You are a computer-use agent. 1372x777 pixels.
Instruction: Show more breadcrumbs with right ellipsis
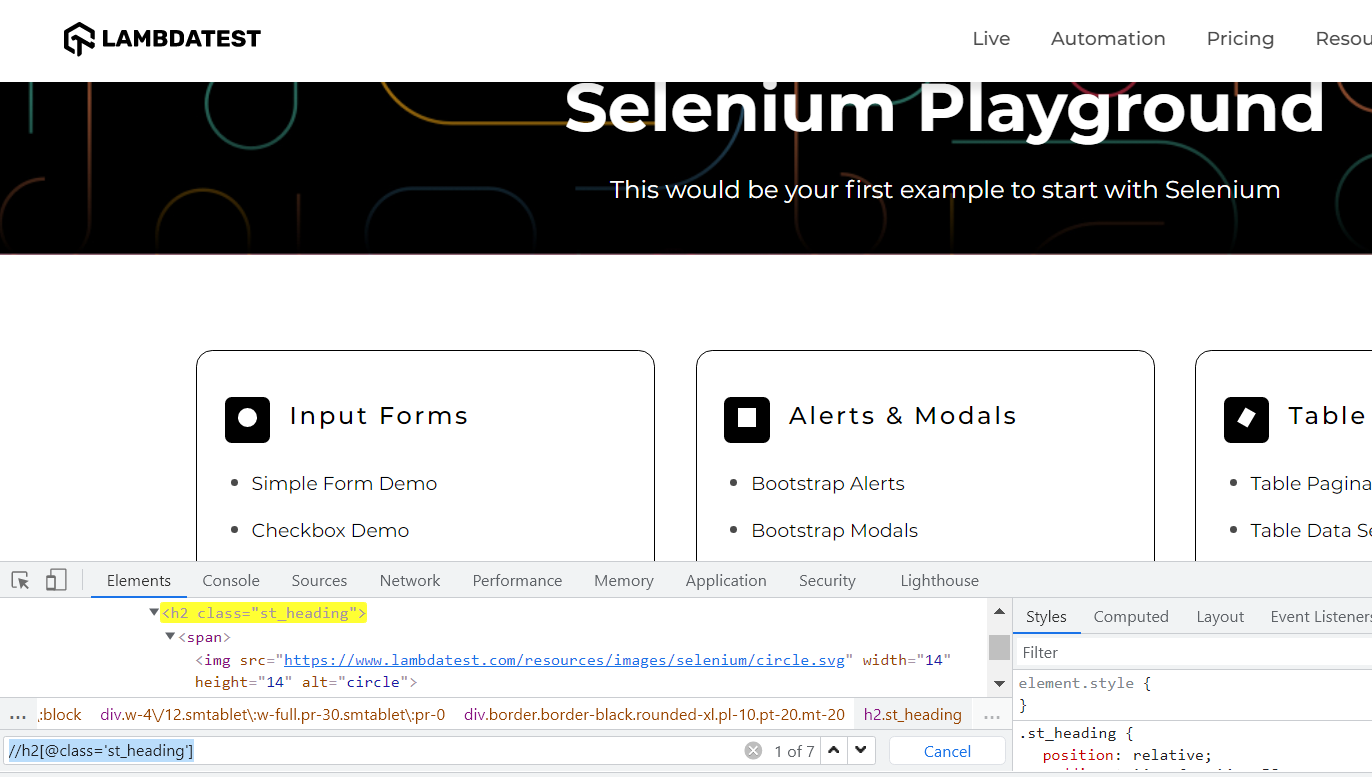pos(992,715)
